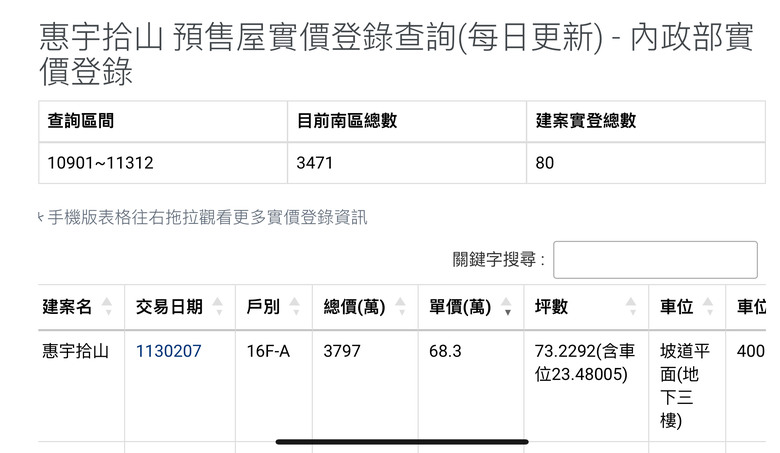Focus the 關鍵字搜尋 input field
The width and height of the screenshot is (780, 453).
click(x=655, y=260)
